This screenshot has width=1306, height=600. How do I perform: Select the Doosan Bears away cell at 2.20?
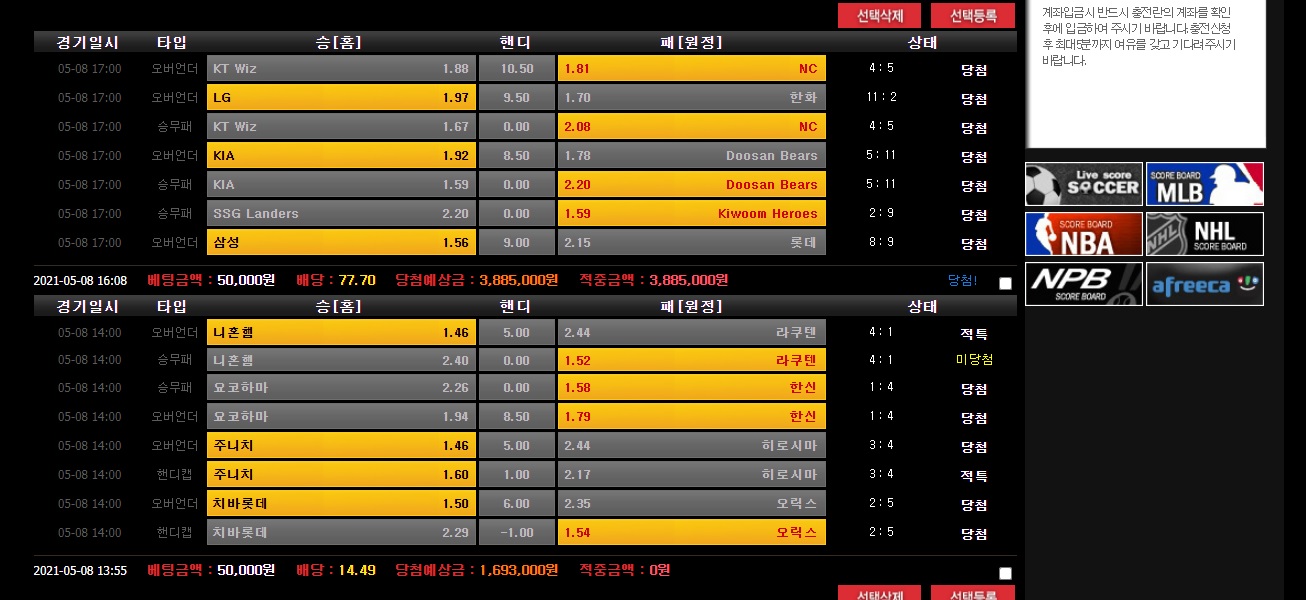[x=691, y=185]
